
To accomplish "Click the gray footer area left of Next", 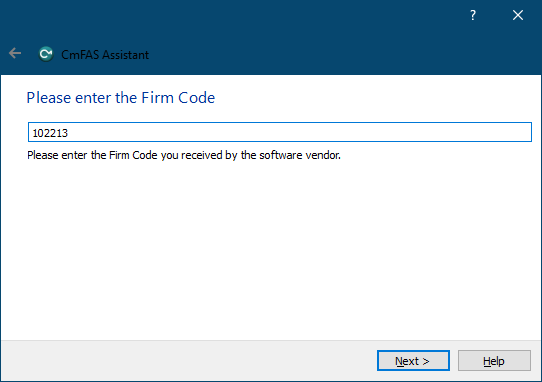I will (x=187, y=361).
